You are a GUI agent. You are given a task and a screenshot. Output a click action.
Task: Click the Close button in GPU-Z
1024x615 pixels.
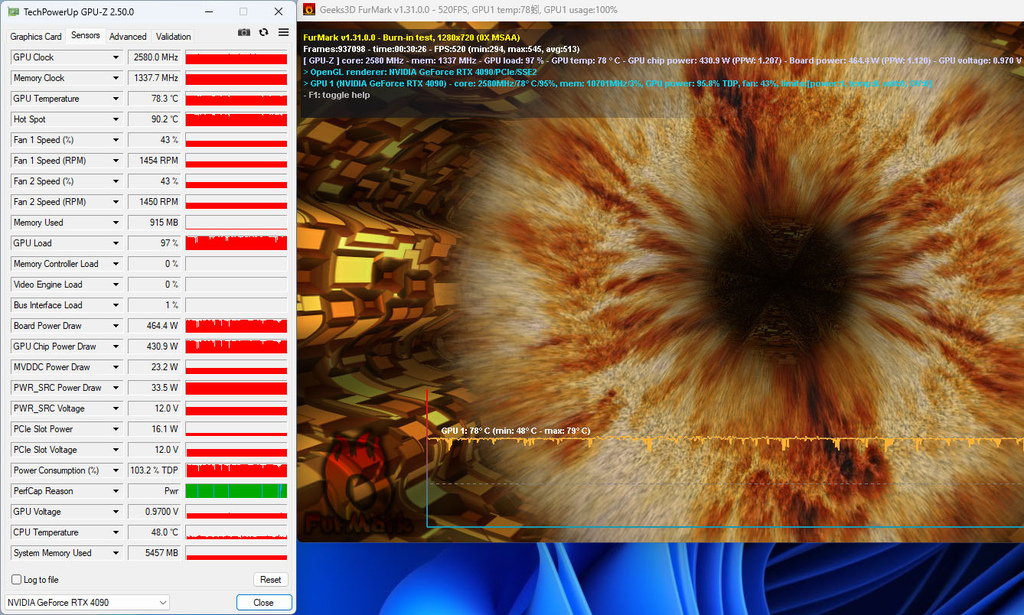click(264, 603)
